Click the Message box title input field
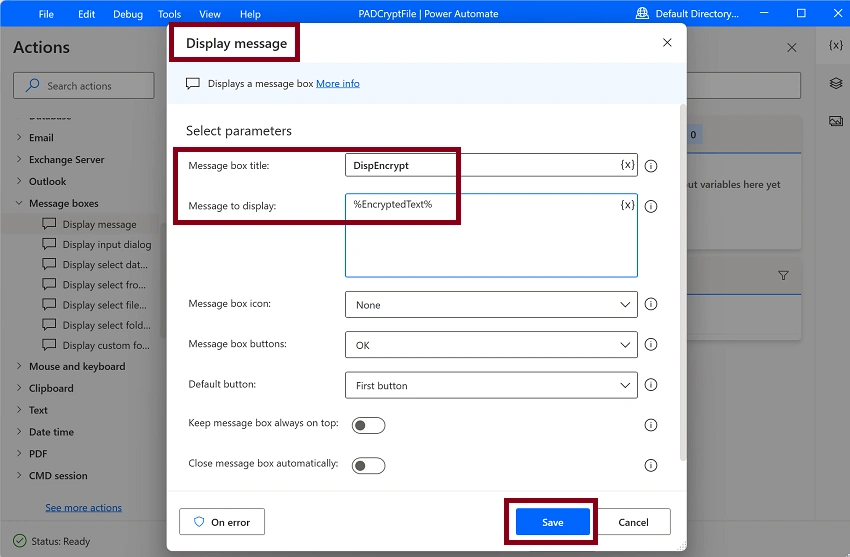The width and height of the screenshot is (850, 557). click(482, 165)
